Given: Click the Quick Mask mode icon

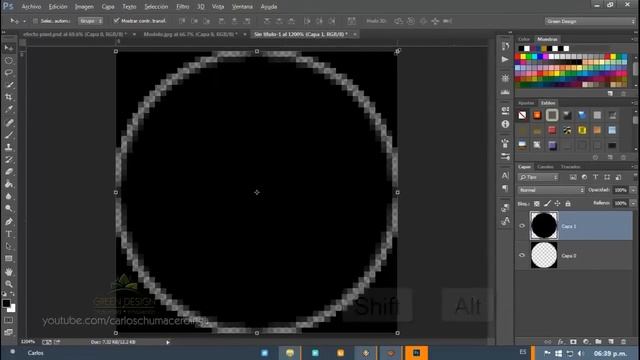Looking at the screenshot, I should (x=9, y=320).
